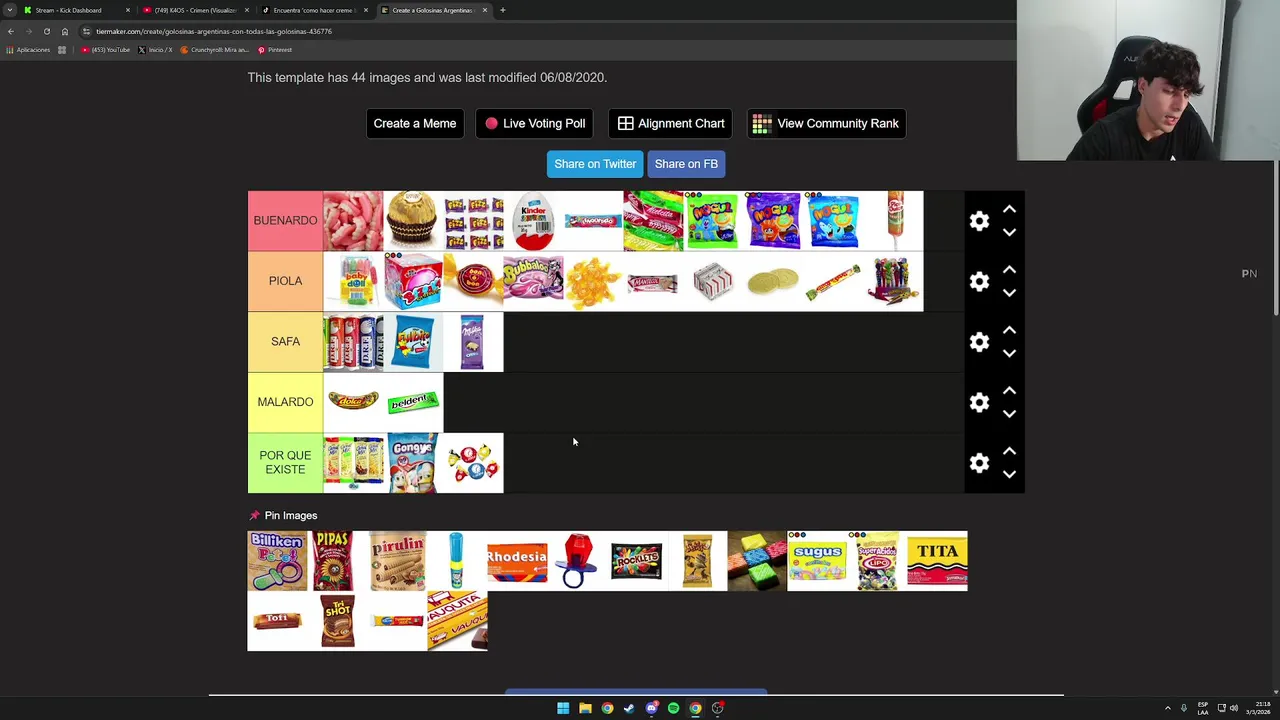Screen dimensions: 1280x720
Task: Move MALARDO row down with arrow
Action: [1009, 414]
